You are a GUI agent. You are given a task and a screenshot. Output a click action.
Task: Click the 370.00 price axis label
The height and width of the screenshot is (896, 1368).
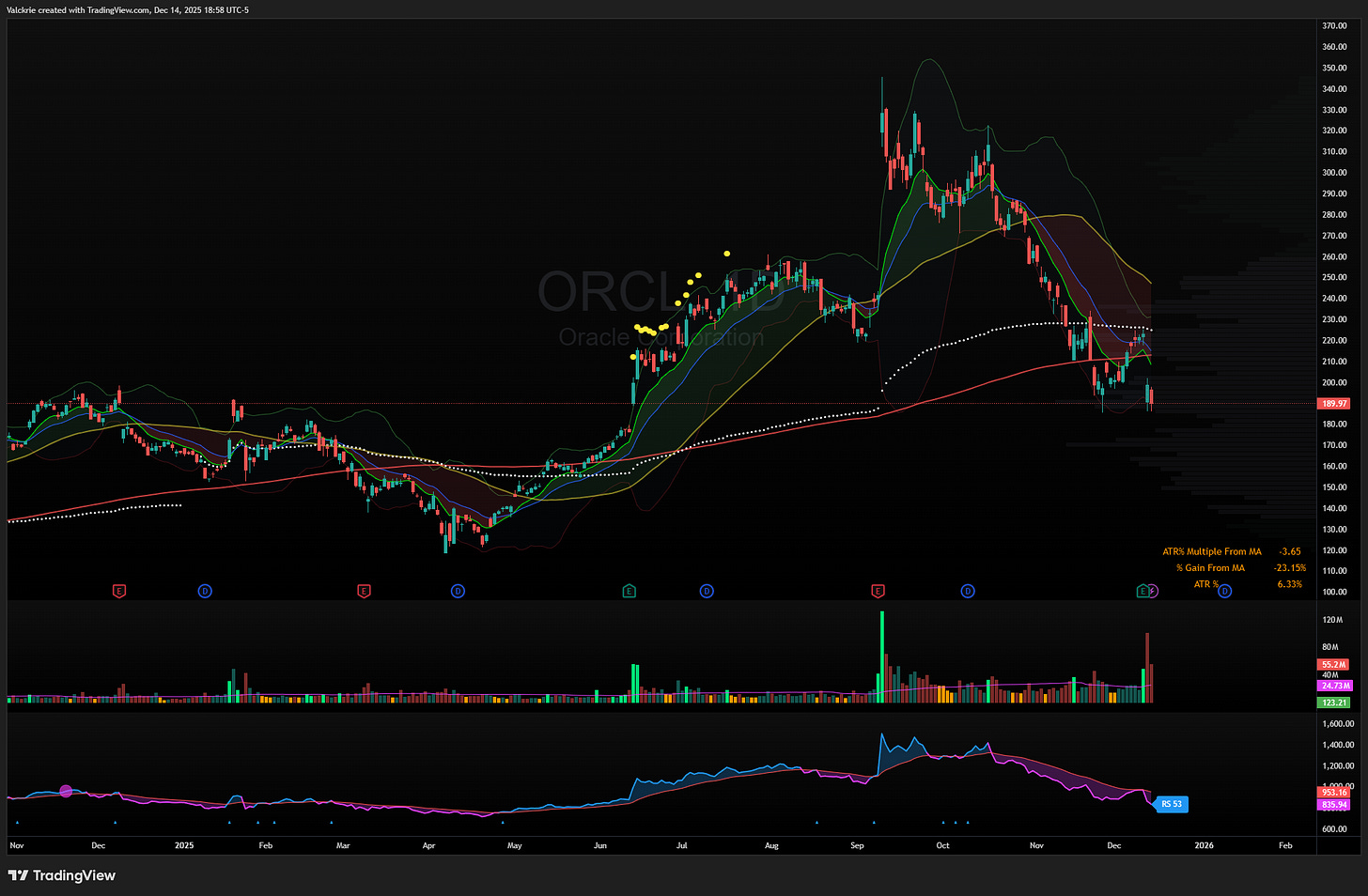(1334, 26)
